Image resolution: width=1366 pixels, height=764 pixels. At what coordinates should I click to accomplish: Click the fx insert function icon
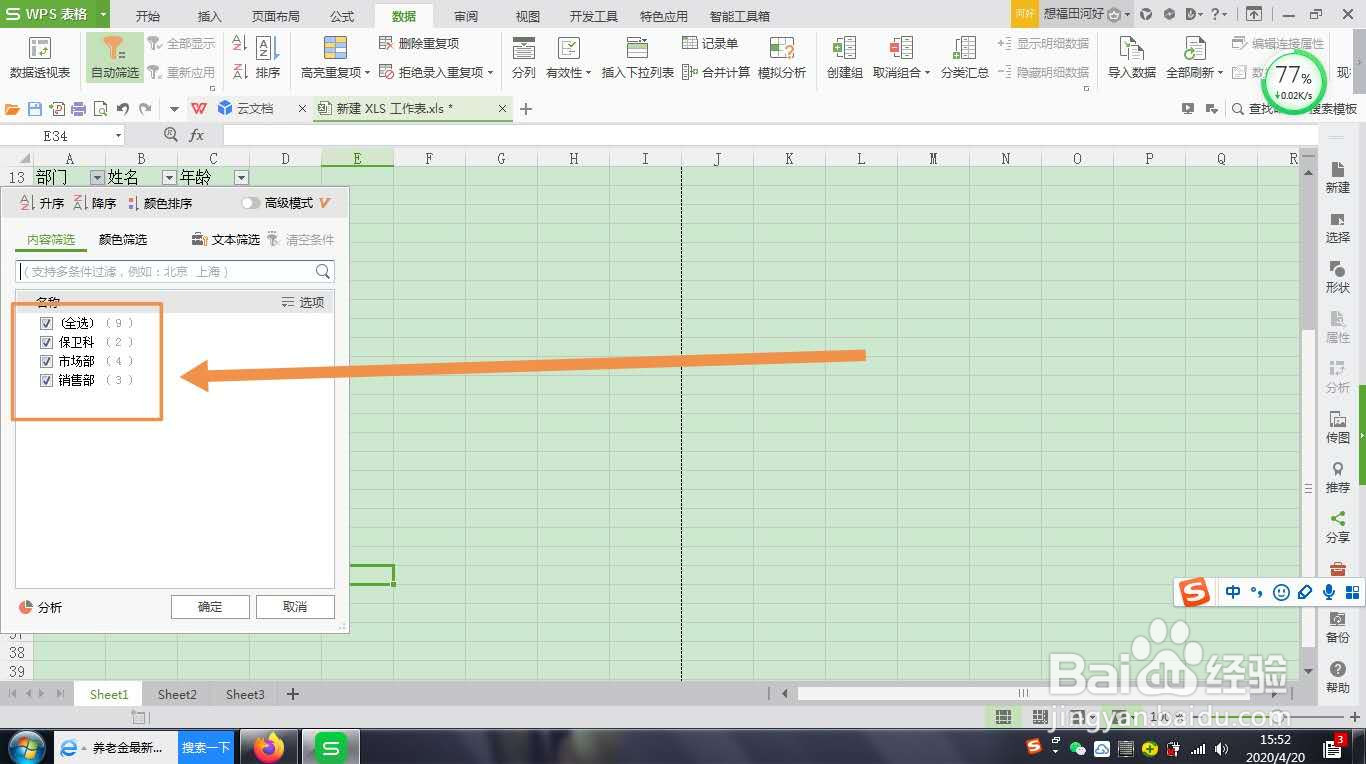pyautogui.click(x=197, y=135)
